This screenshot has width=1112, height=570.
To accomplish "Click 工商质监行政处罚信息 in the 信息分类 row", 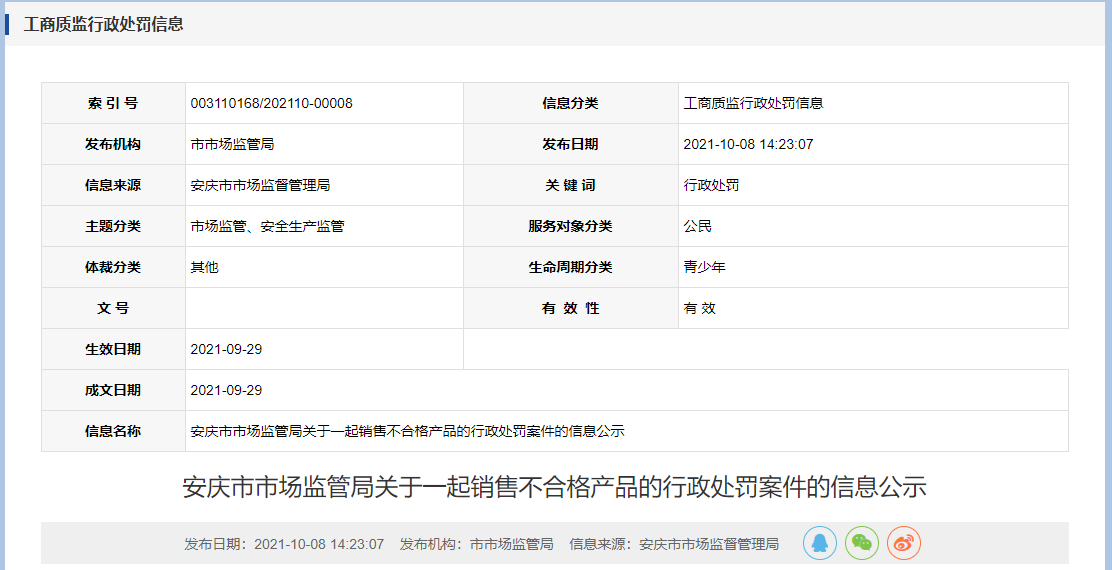I will click(753, 104).
